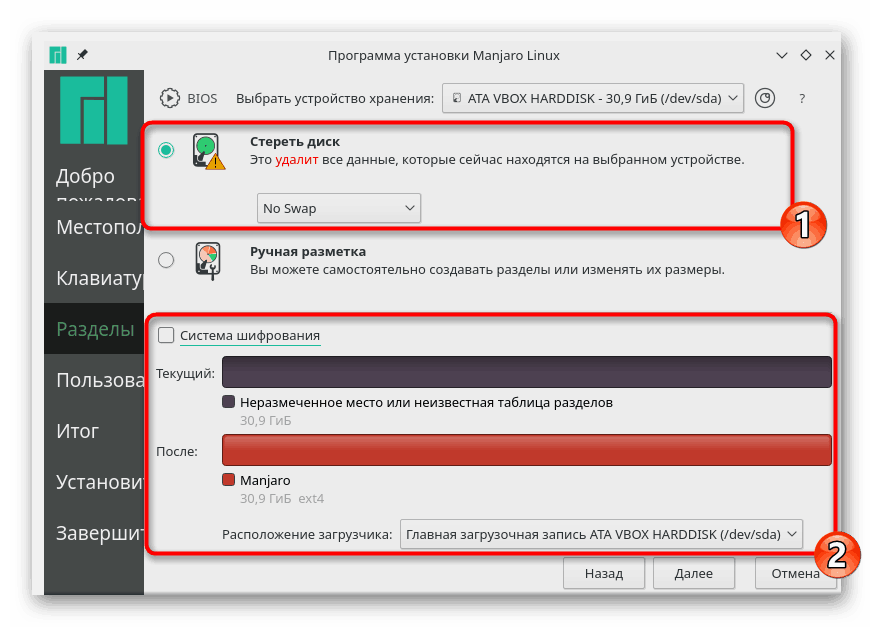Click the '30,9 ГиБ ext4' size text
The height and width of the screenshot is (627, 873).
[x=282, y=498]
